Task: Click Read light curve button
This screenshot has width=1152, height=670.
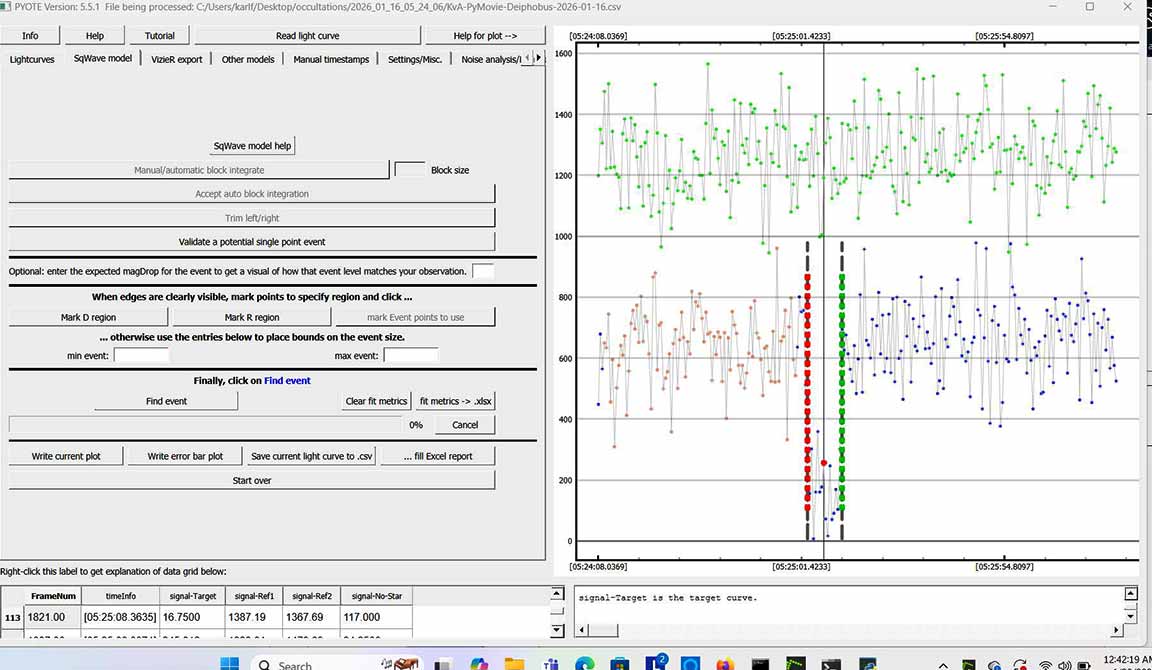Action: click(307, 36)
